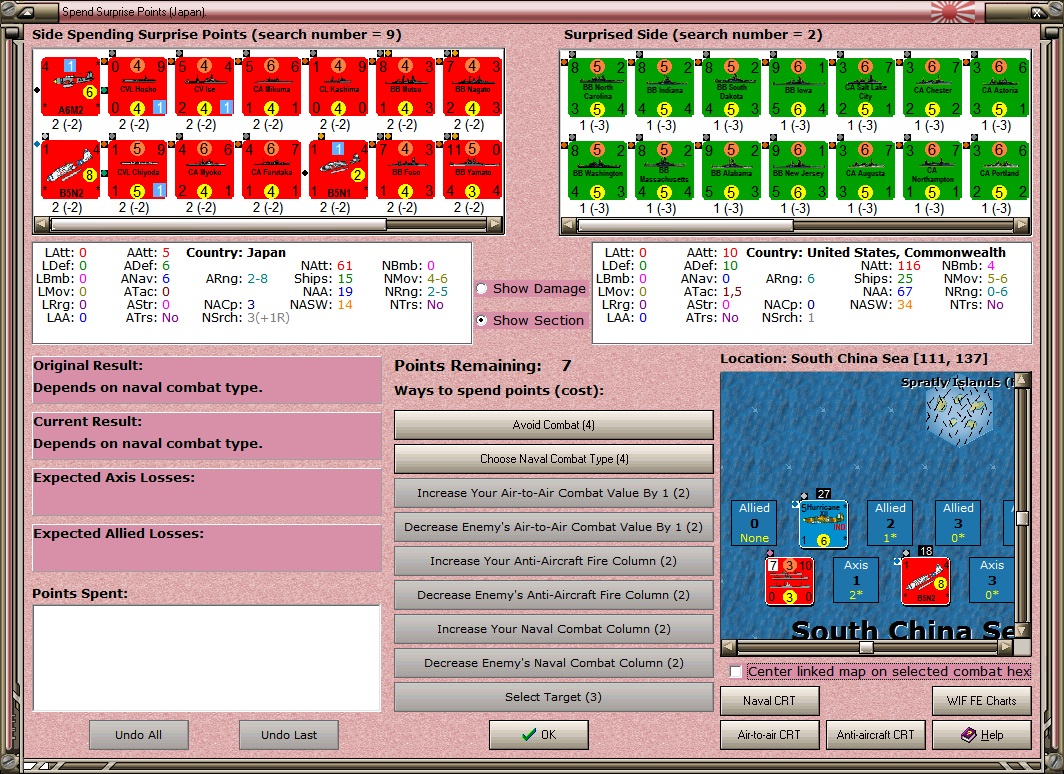The height and width of the screenshot is (774, 1064).
Task: Click the red Japanese ship stack on map
Action: pos(789,581)
